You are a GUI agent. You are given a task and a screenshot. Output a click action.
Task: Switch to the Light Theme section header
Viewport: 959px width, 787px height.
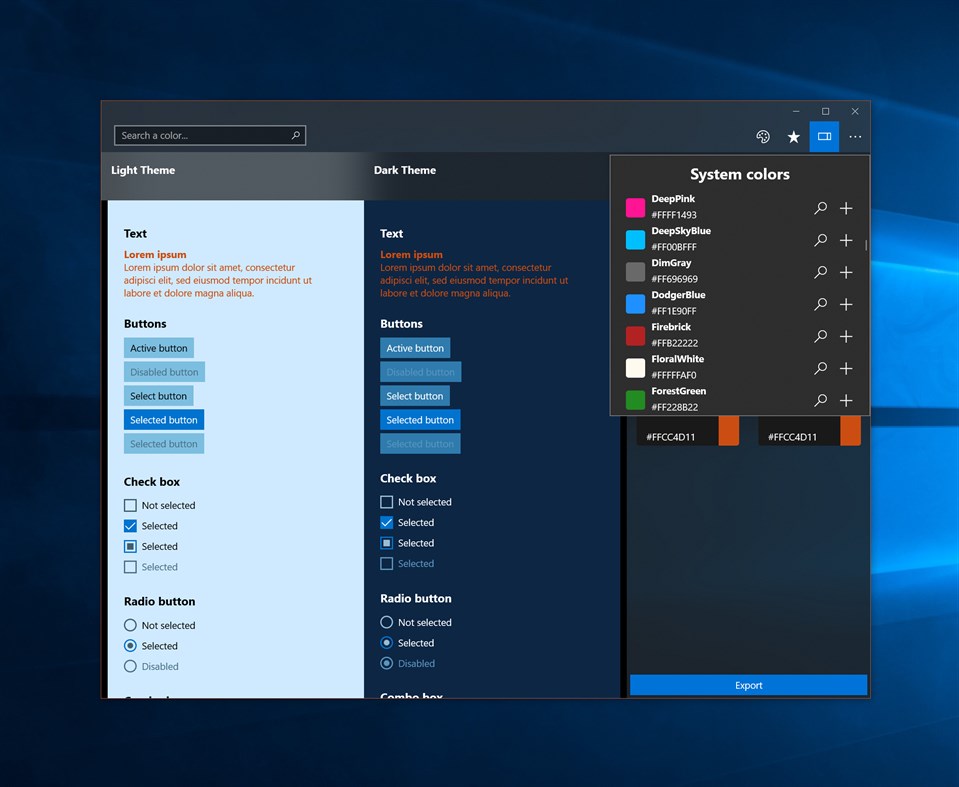tap(143, 170)
